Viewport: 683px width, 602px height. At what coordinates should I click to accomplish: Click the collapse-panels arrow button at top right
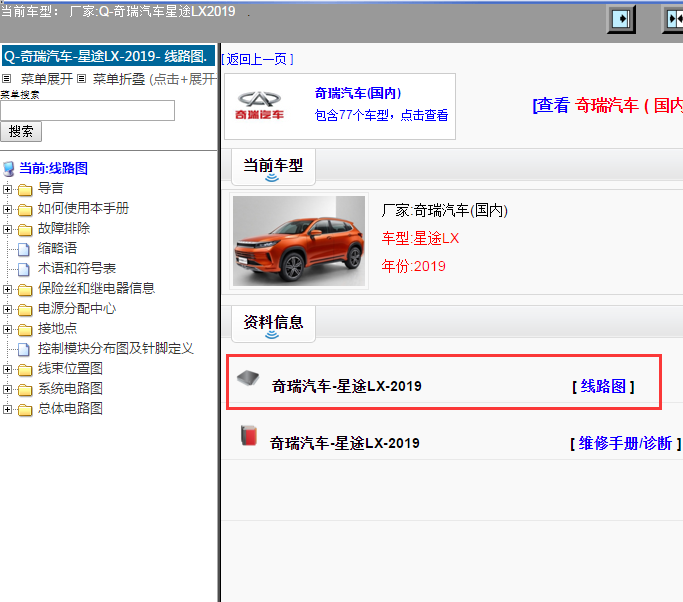[x=673, y=19]
